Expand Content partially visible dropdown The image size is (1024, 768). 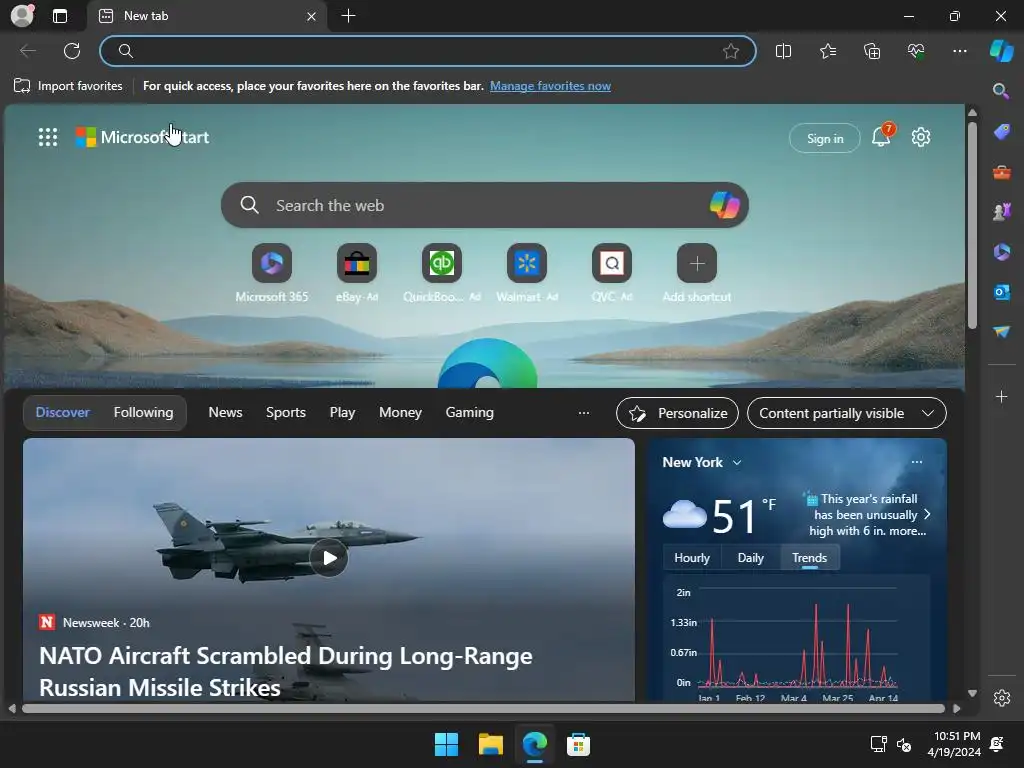(x=846, y=413)
